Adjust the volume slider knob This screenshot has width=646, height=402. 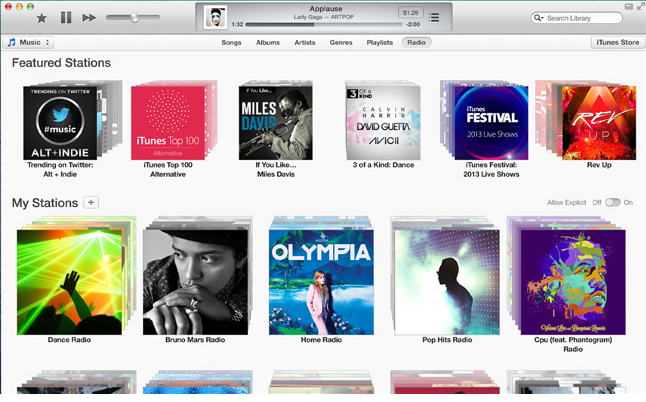[x=134, y=18]
